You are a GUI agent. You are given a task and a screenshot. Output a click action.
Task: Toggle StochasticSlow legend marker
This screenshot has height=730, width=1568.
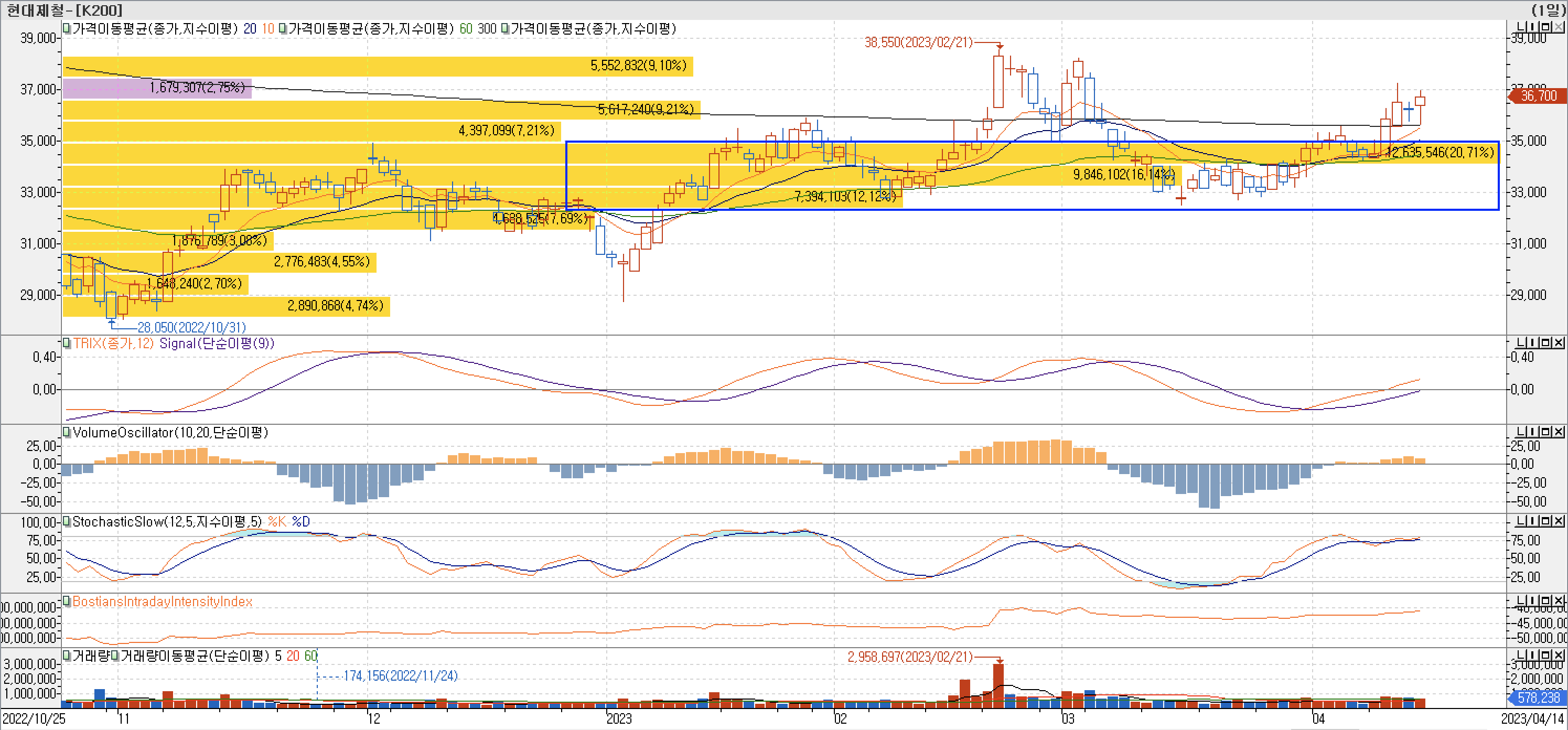click(x=67, y=522)
